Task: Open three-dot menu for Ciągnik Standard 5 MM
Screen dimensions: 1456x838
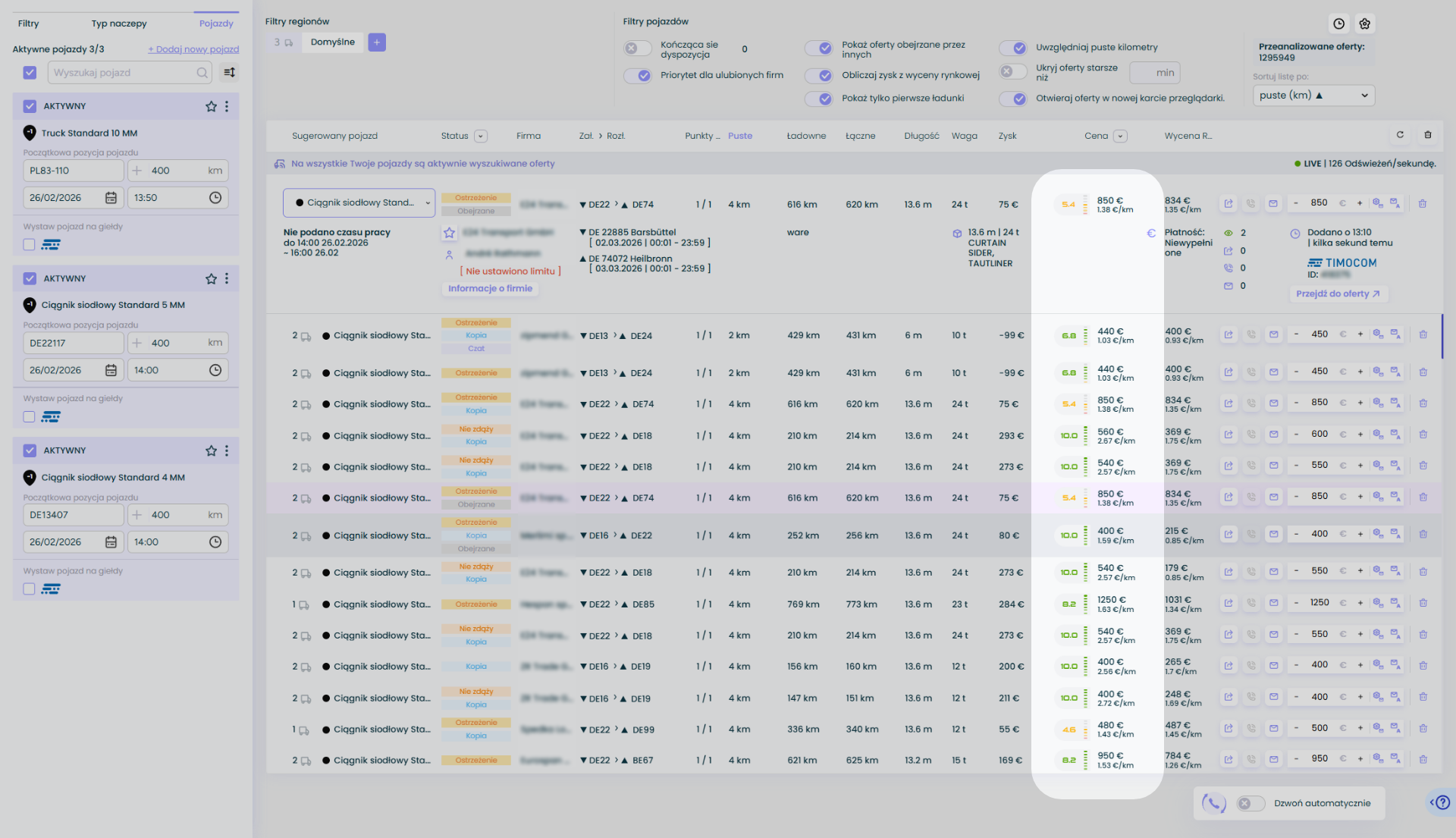Action: (227, 278)
